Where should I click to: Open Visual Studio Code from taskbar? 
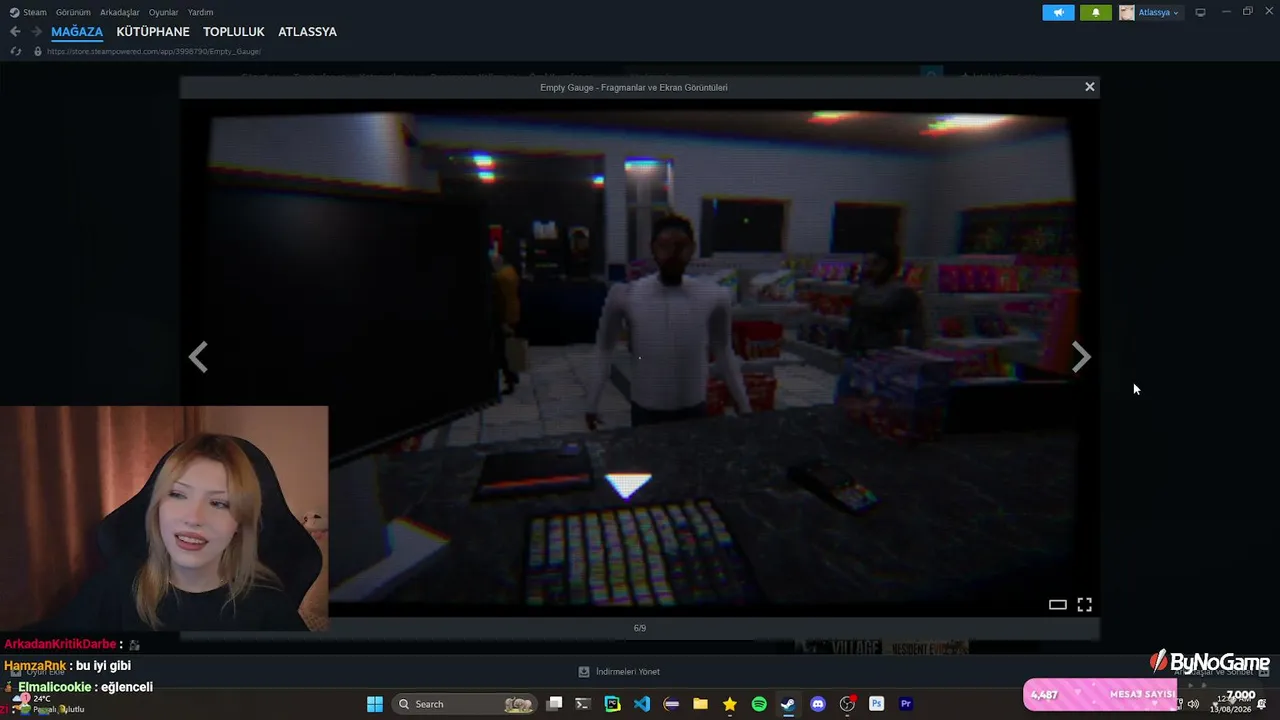pos(642,704)
